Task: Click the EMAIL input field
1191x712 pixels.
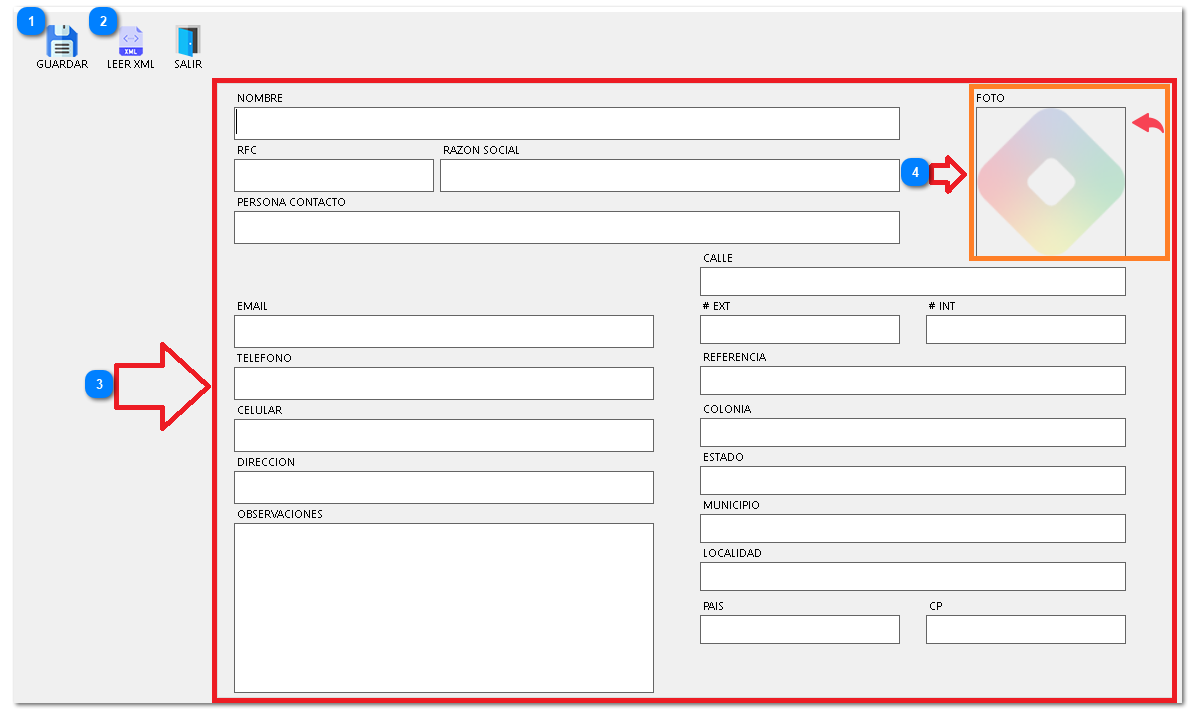Action: pyautogui.click(x=443, y=331)
